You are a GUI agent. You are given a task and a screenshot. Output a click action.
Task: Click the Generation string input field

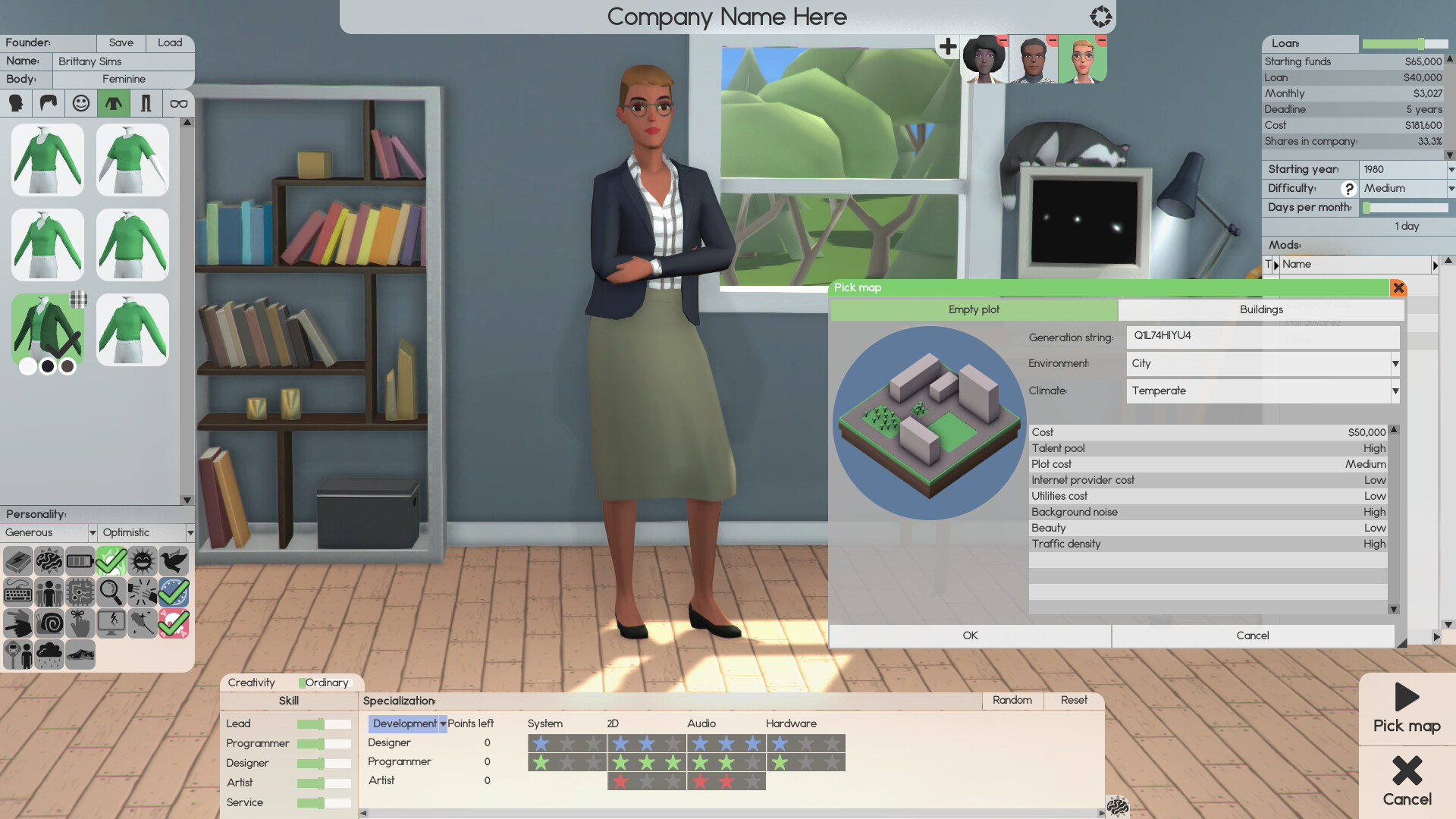pos(1262,335)
